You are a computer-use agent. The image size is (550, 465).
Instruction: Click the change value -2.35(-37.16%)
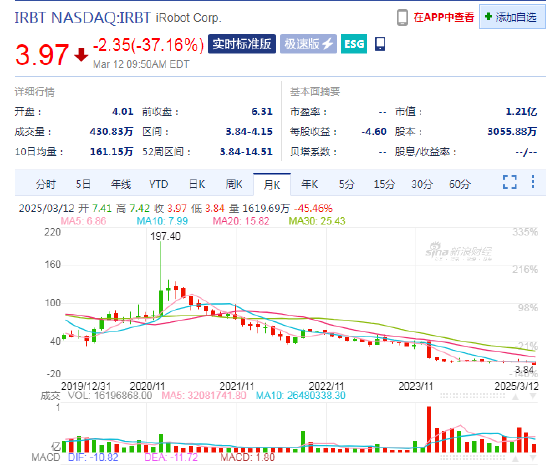148,45
